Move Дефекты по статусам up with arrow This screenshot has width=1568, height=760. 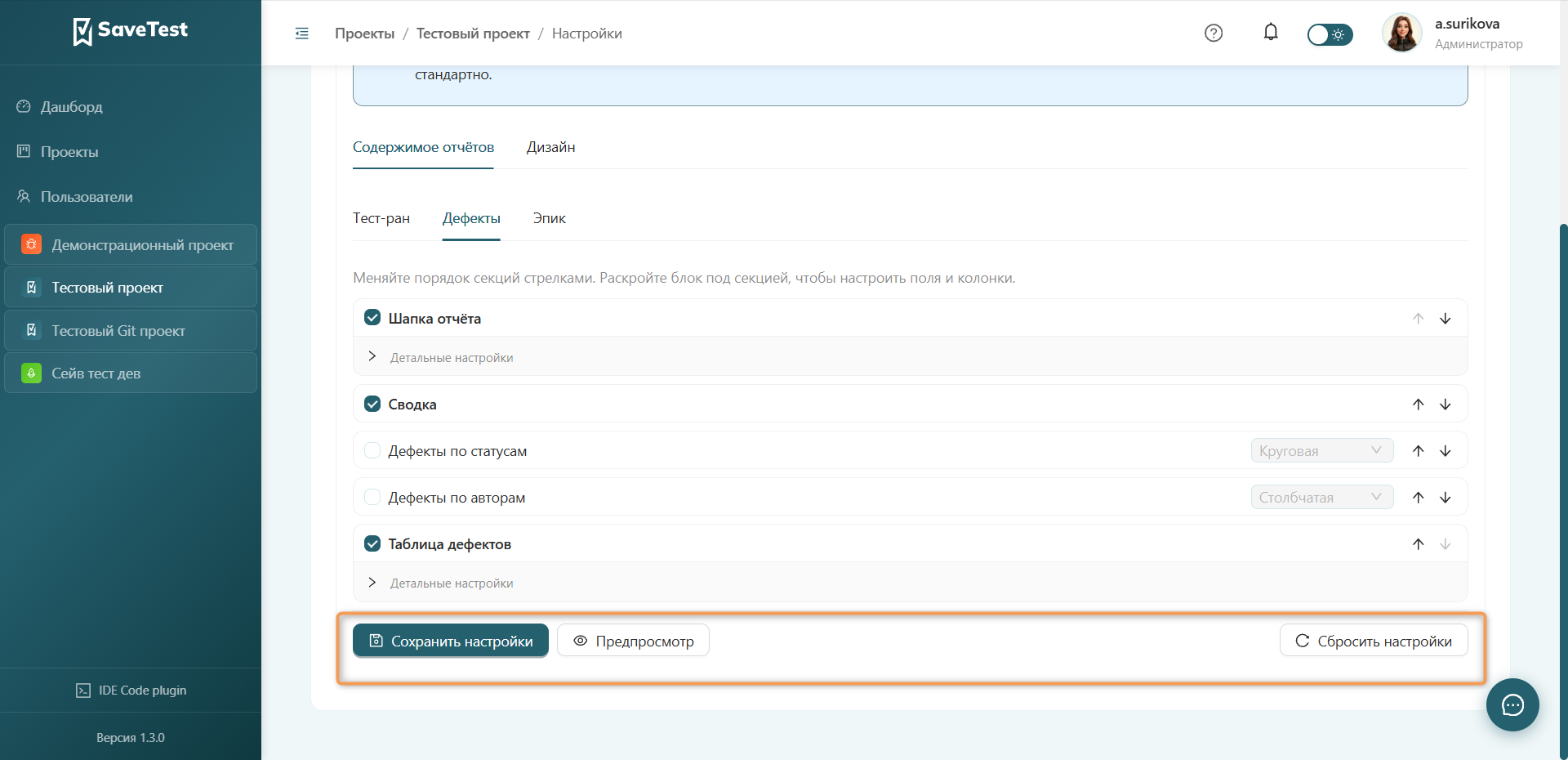click(1419, 451)
